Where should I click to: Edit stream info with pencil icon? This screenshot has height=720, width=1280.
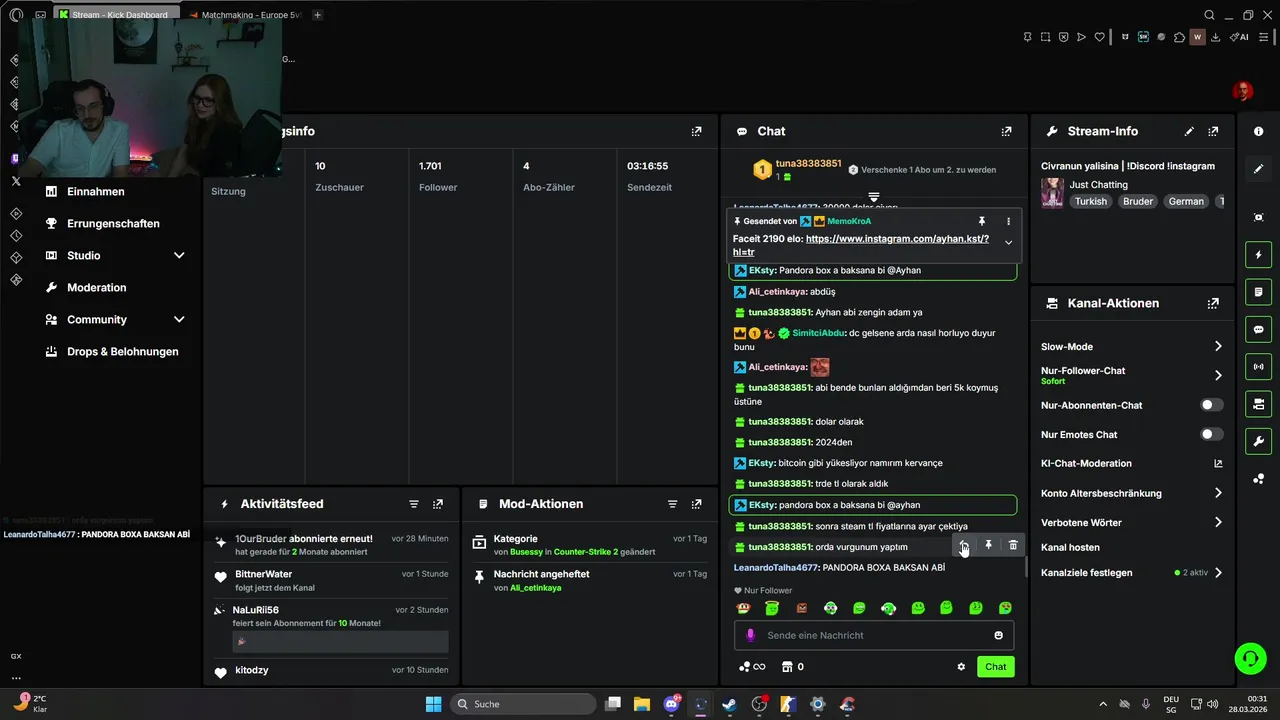pos(1189,131)
